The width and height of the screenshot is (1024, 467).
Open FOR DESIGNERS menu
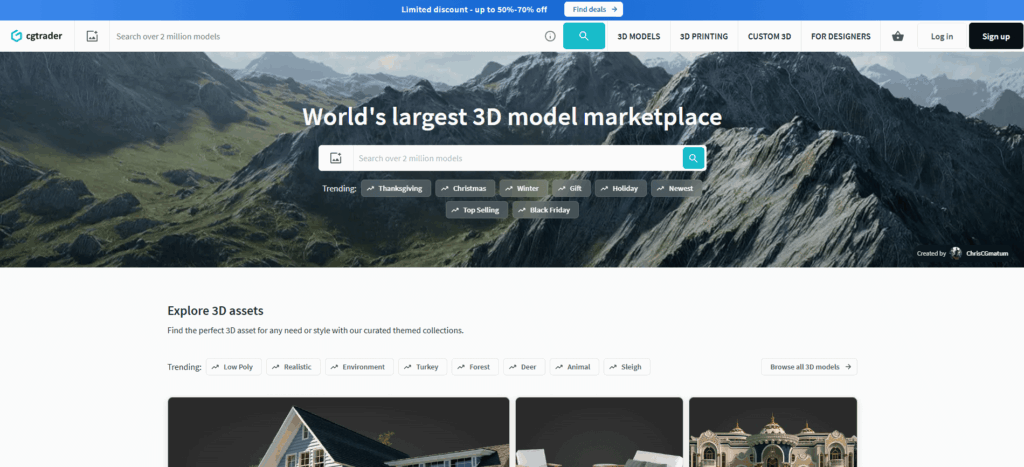(840, 37)
